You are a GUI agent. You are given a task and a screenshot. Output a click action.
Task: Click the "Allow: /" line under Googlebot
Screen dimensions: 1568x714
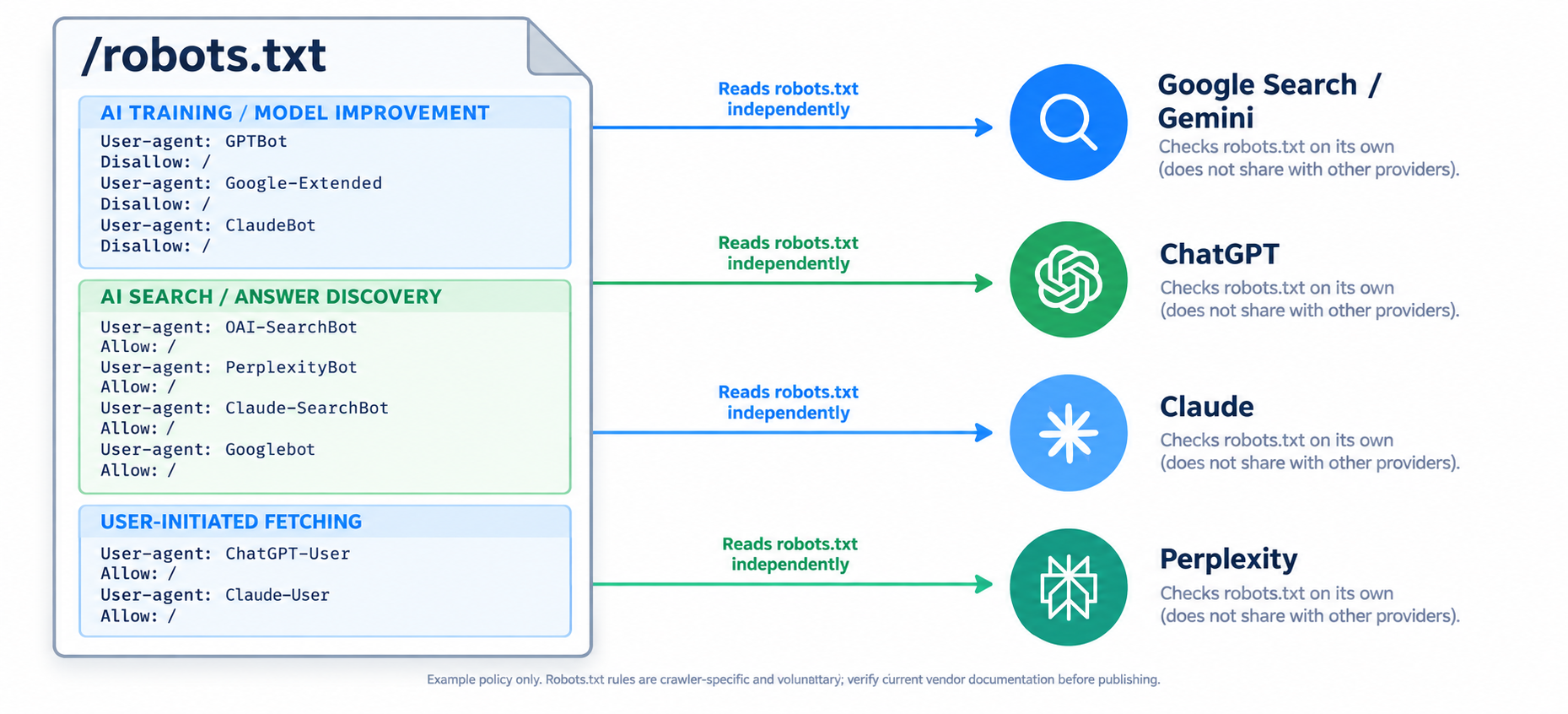pyautogui.click(x=138, y=471)
